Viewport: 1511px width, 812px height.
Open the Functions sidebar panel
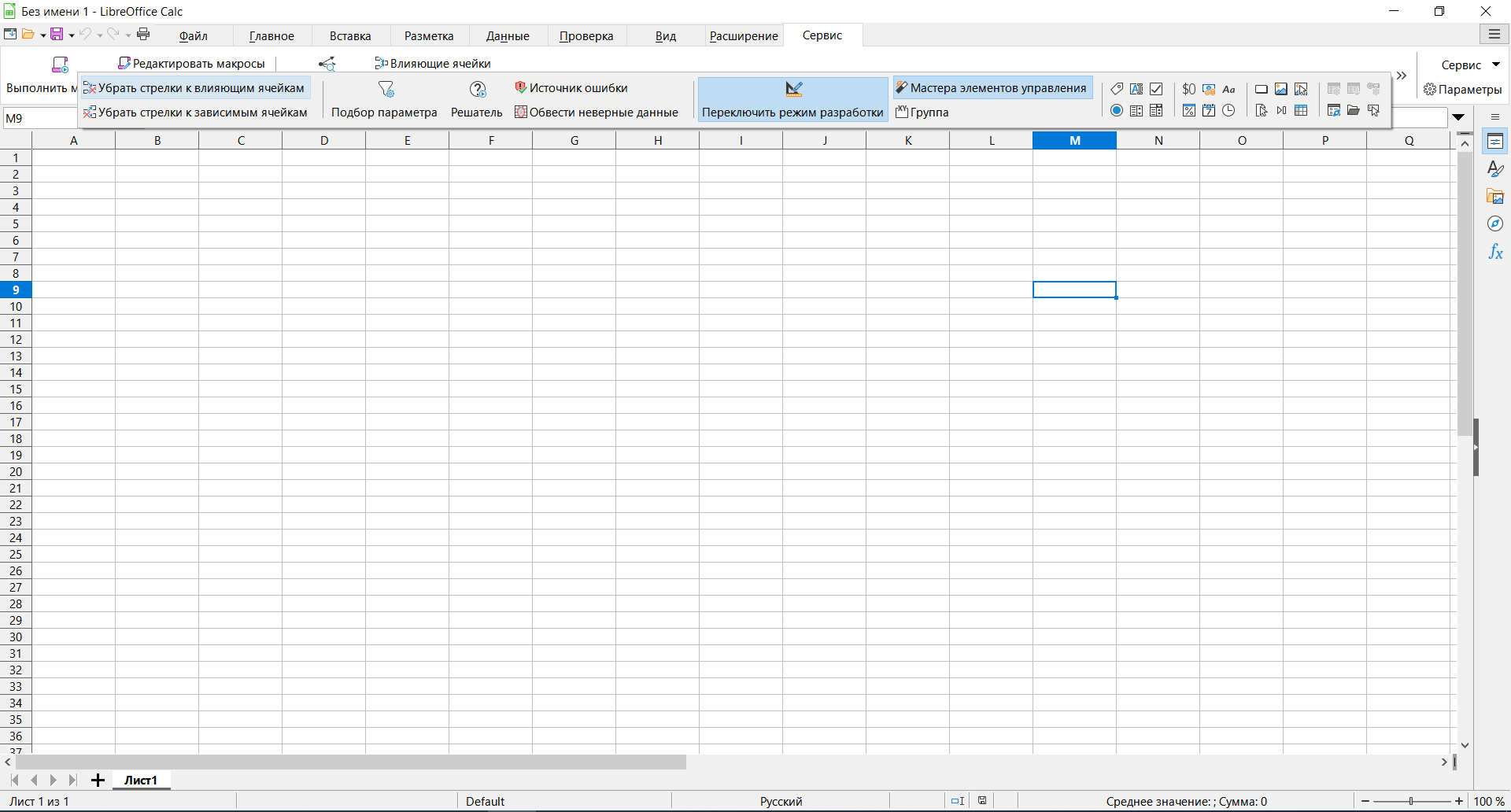coord(1495,252)
